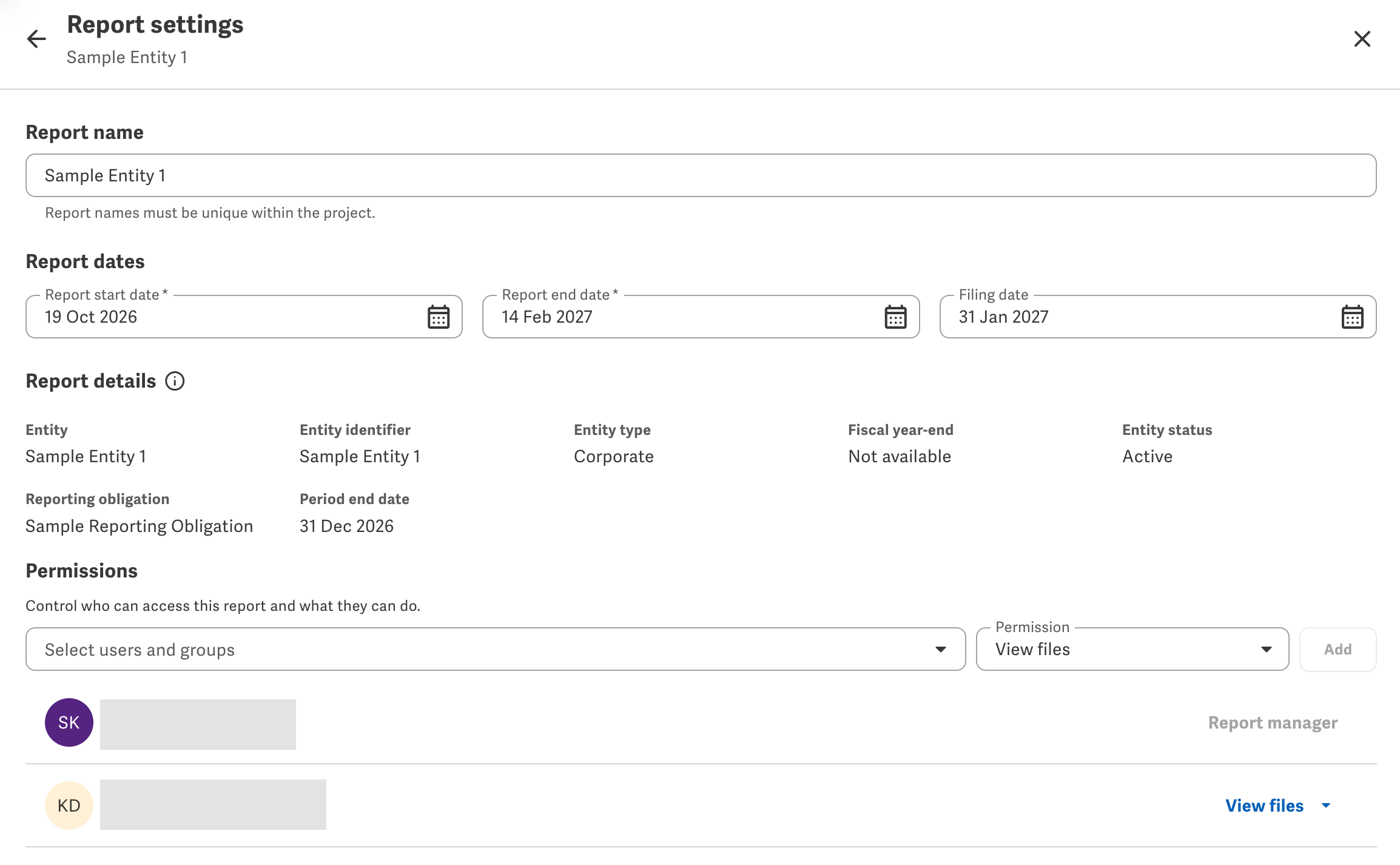1400x865 pixels.
Task: Open the Permission dropdown showing View files
Action: (1132, 649)
